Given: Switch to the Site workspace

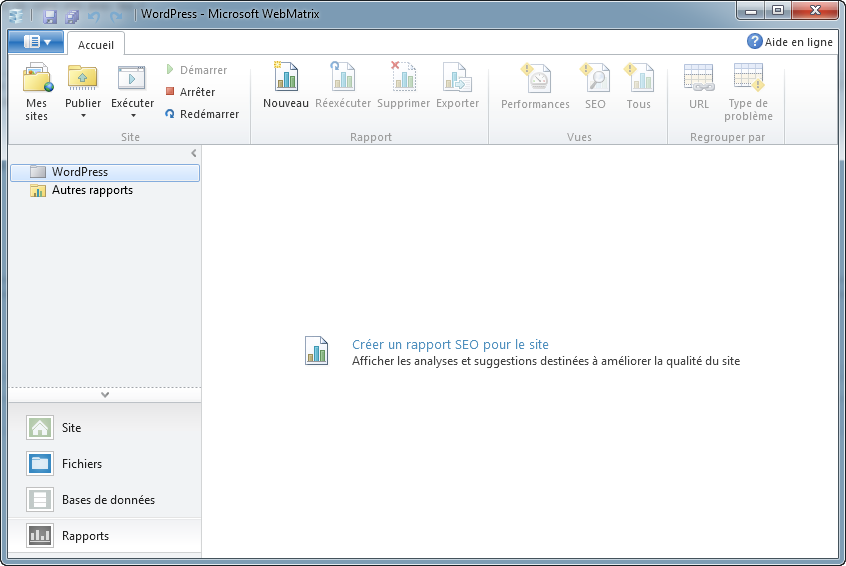Looking at the screenshot, I should click(105, 428).
